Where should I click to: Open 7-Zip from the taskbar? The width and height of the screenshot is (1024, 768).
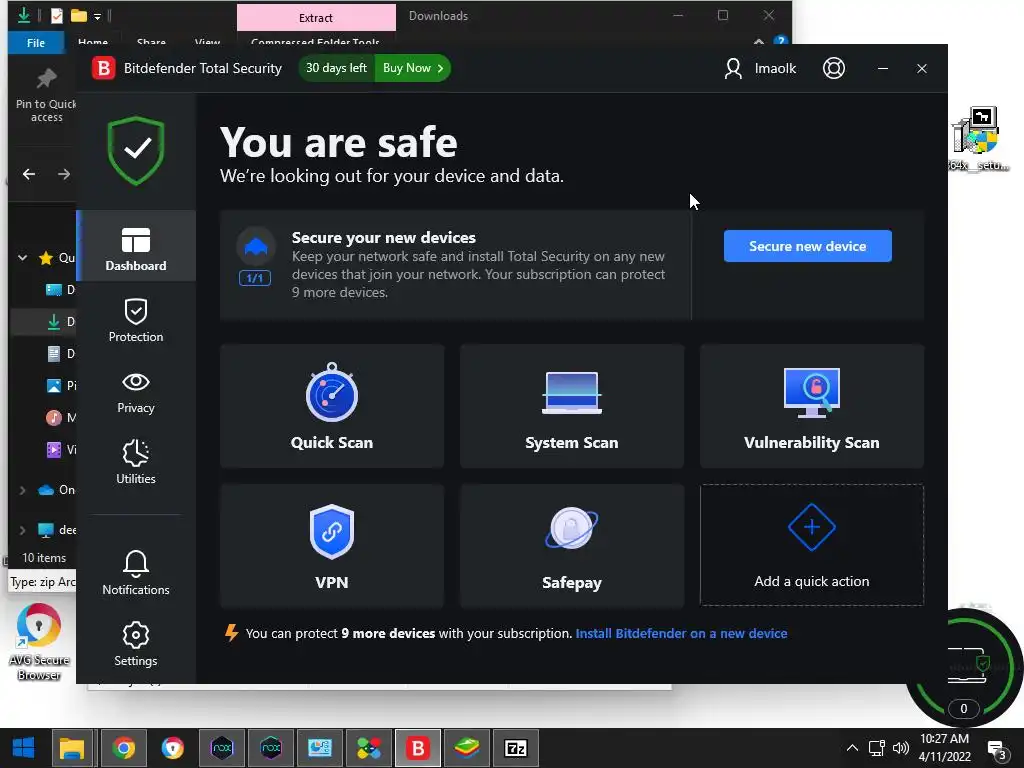tap(516, 748)
